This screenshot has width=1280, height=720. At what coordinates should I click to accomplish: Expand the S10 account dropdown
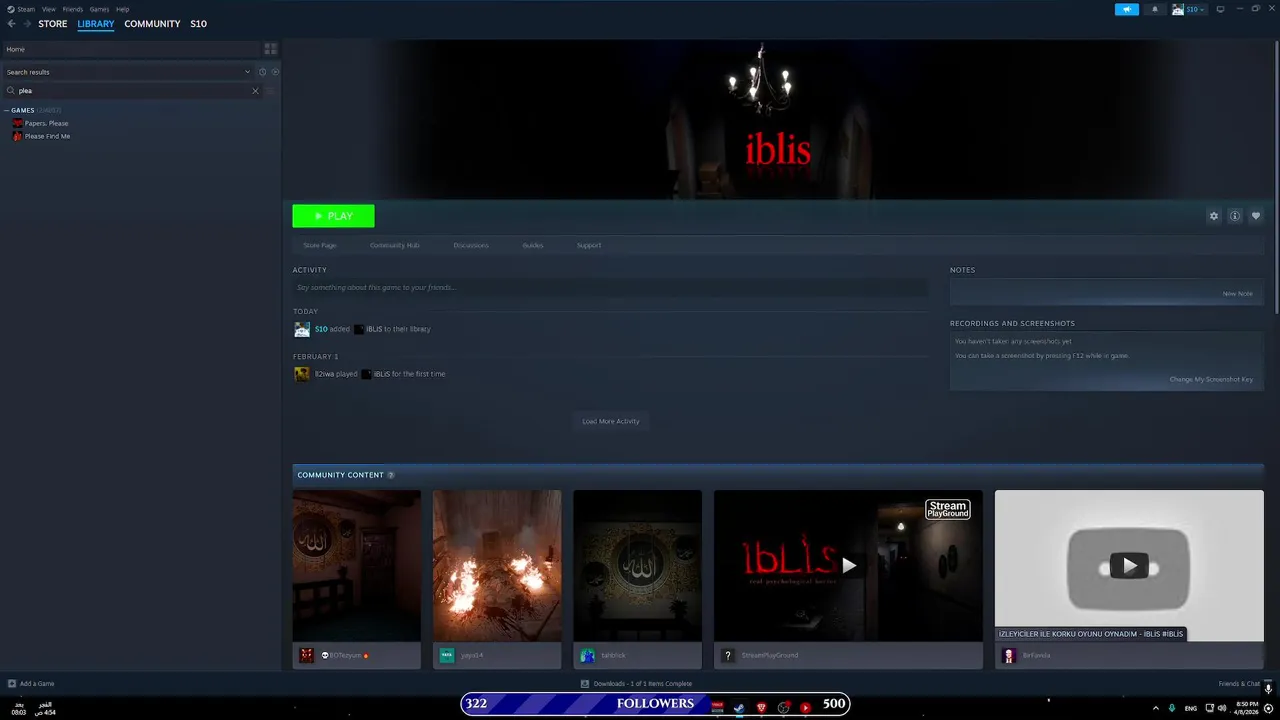pyautogui.click(x=1188, y=9)
